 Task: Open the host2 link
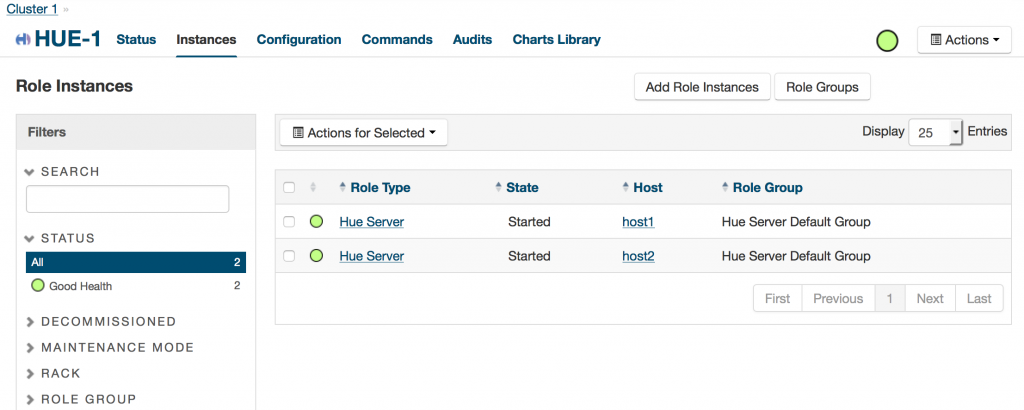638,256
